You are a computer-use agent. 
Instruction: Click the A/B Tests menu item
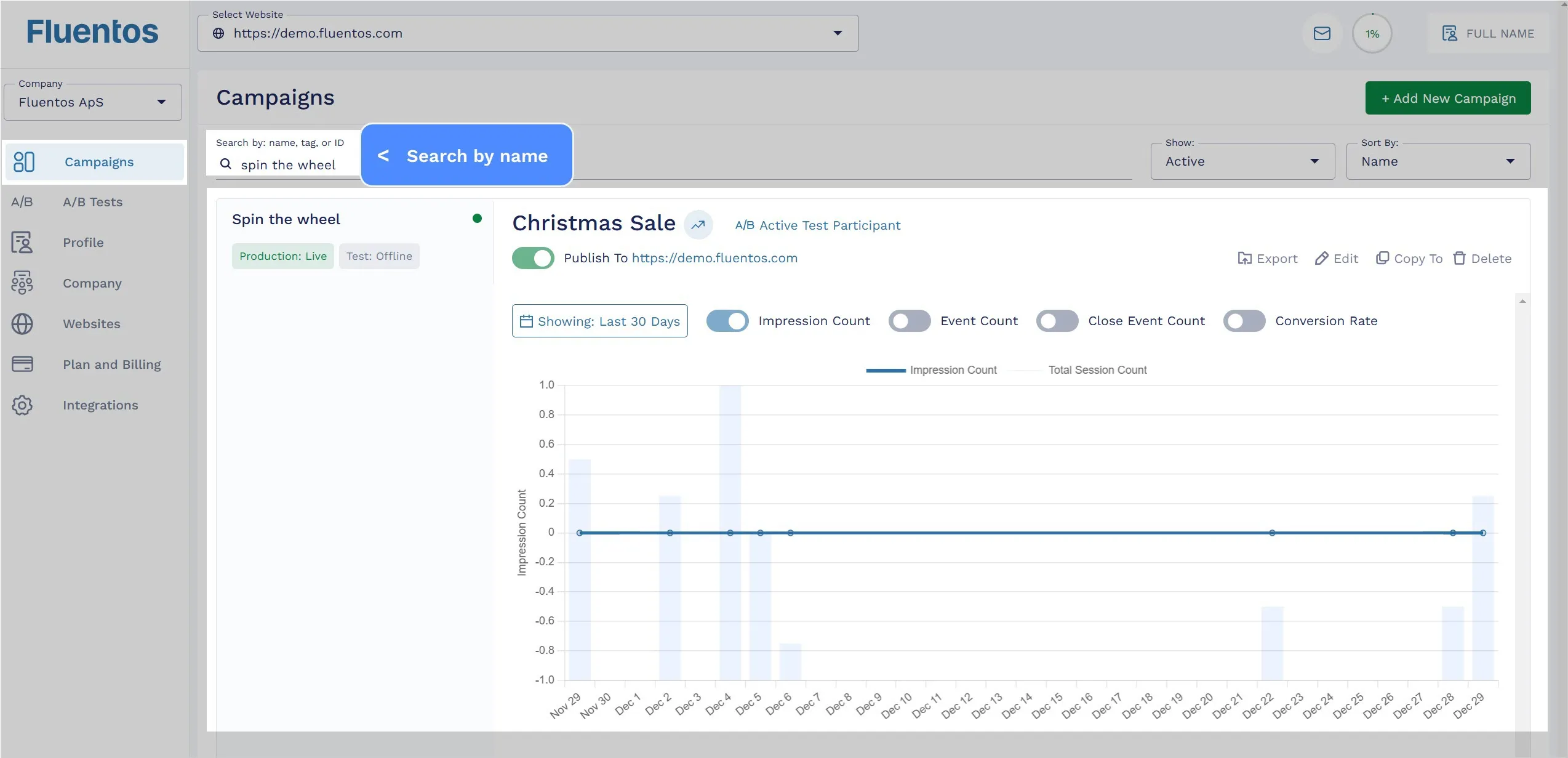pyautogui.click(x=93, y=201)
